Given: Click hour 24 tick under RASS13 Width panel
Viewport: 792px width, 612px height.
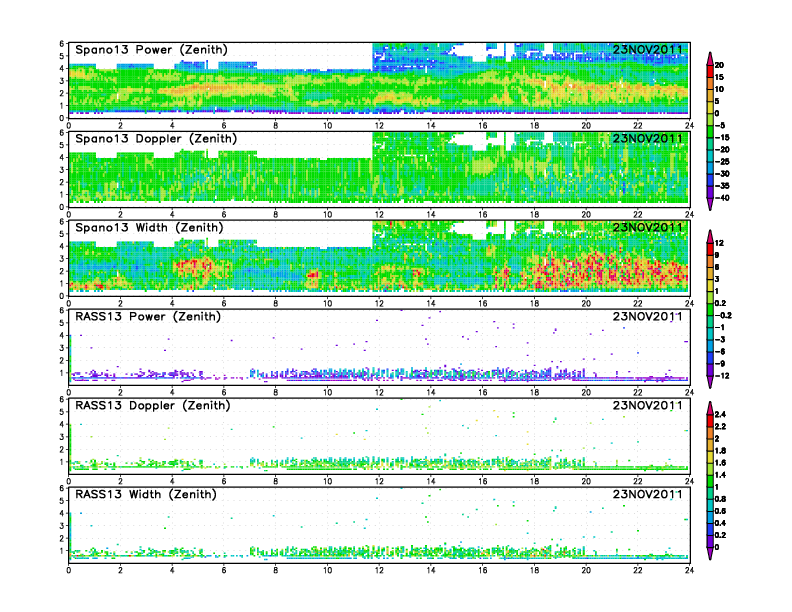Looking at the screenshot, I should 689,570.
